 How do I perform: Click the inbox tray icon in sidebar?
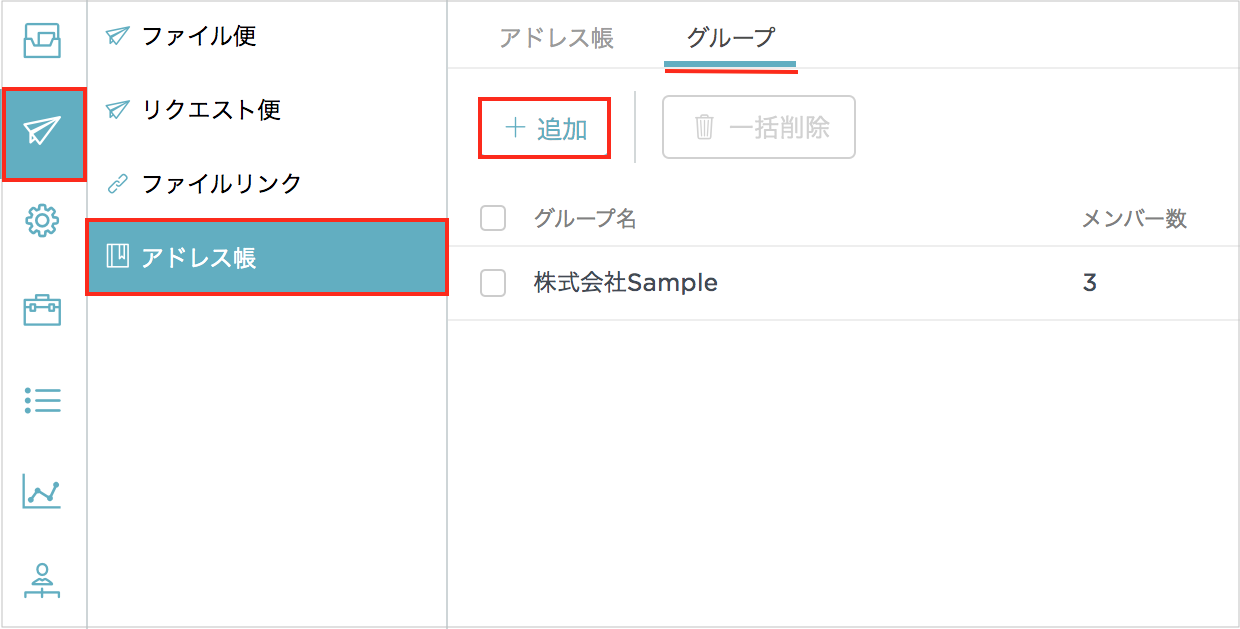point(42,40)
